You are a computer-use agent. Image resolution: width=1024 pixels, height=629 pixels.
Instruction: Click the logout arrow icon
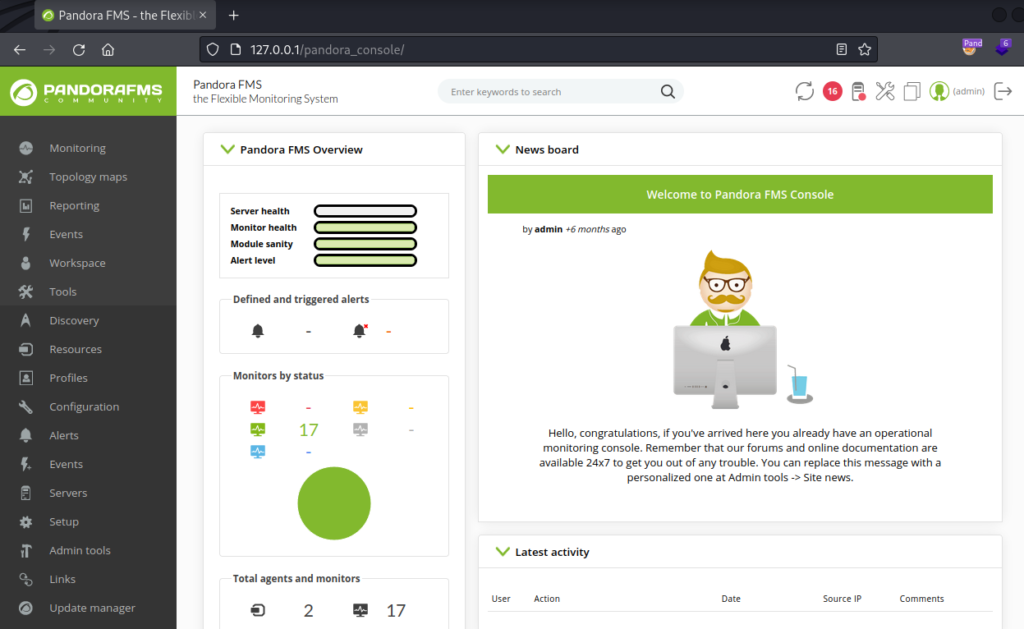[1002, 91]
